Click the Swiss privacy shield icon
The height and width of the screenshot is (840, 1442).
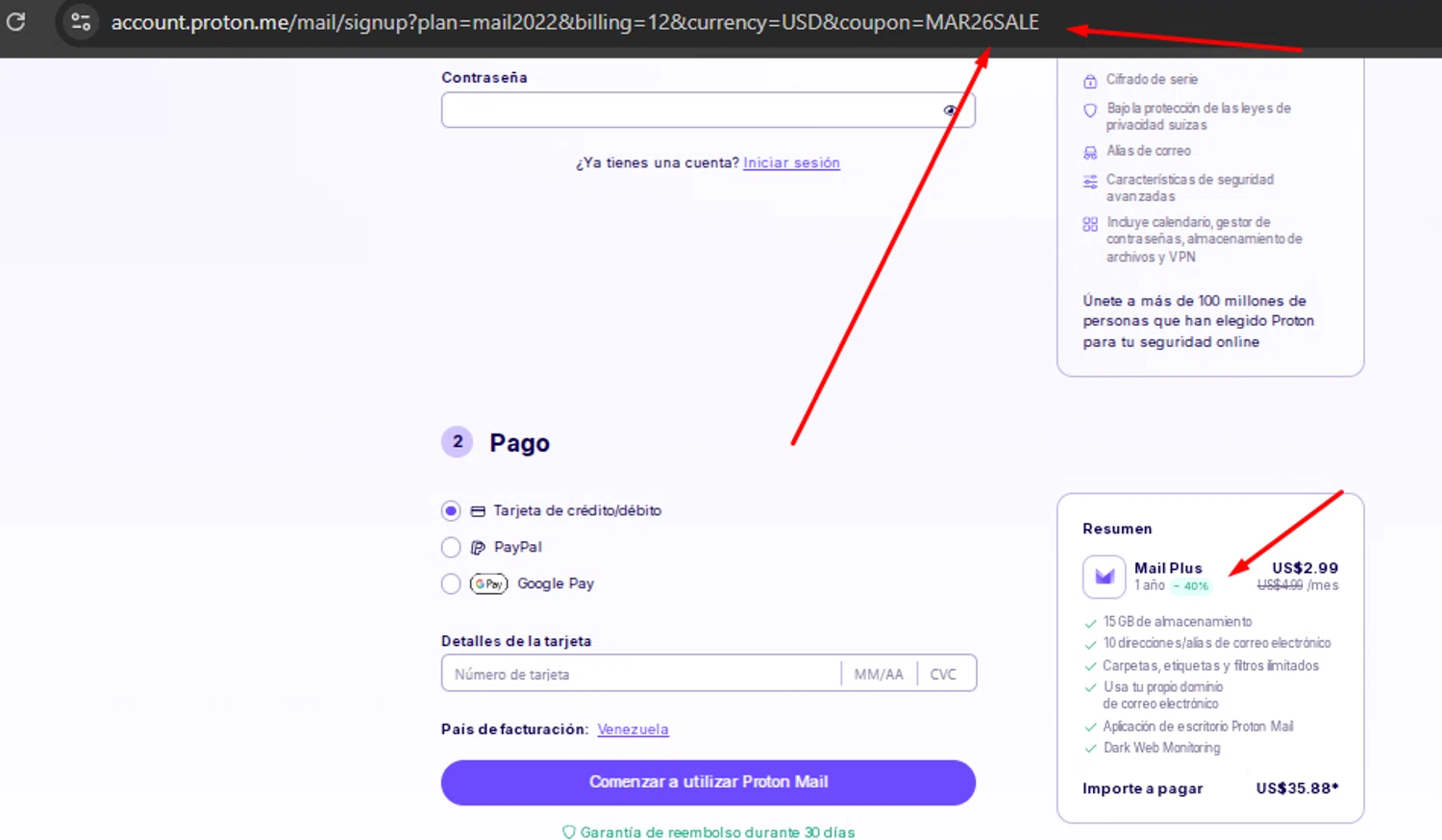coord(1090,111)
